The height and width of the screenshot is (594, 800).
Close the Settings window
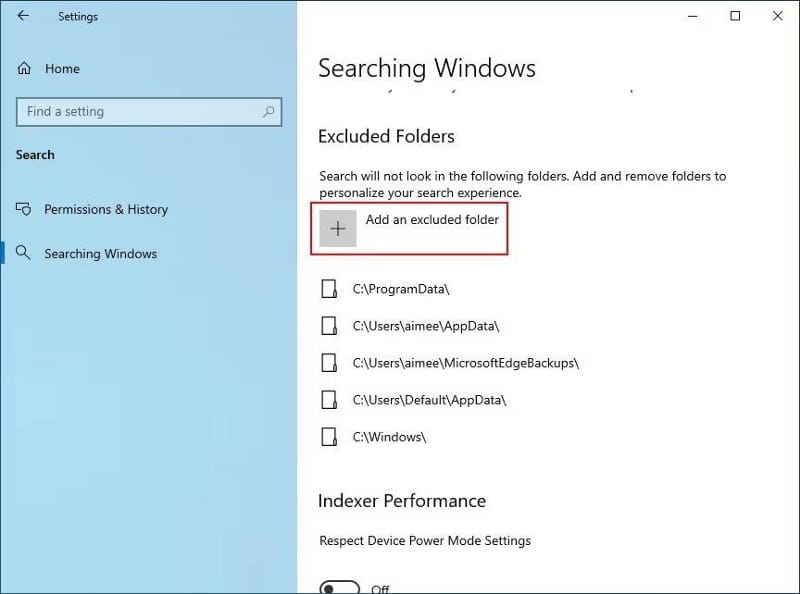pos(778,16)
